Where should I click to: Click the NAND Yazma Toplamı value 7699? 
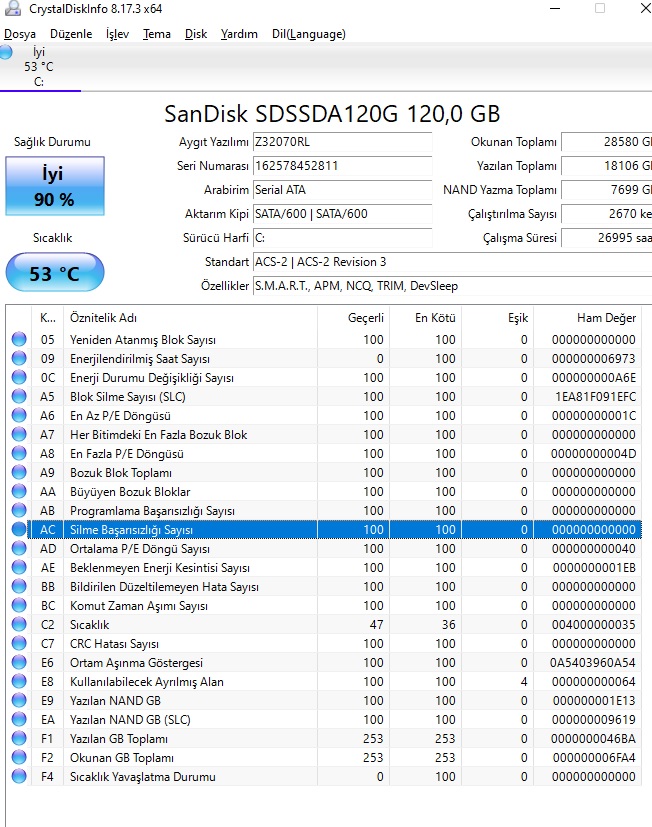(607, 190)
